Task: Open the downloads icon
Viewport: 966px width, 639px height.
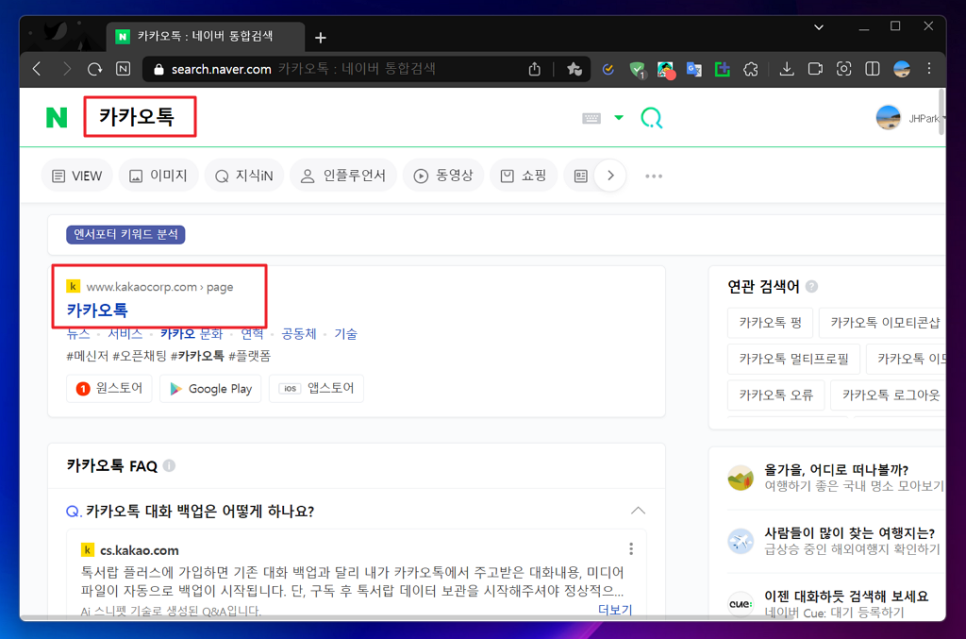Action: [x=787, y=69]
